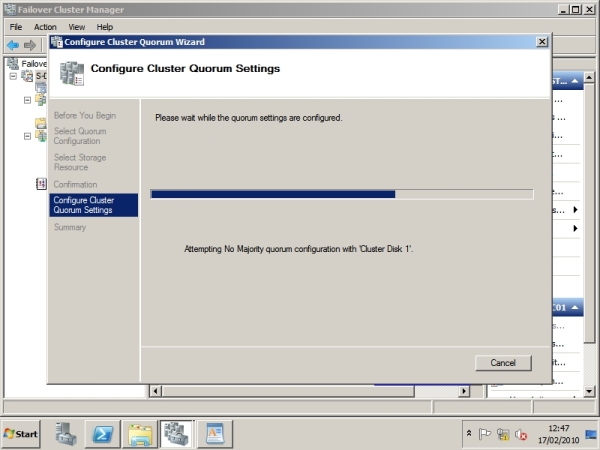Viewport: 600px width, 450px height.
Task: Click the 'Please wait' status message
Action: click(248, 118)
